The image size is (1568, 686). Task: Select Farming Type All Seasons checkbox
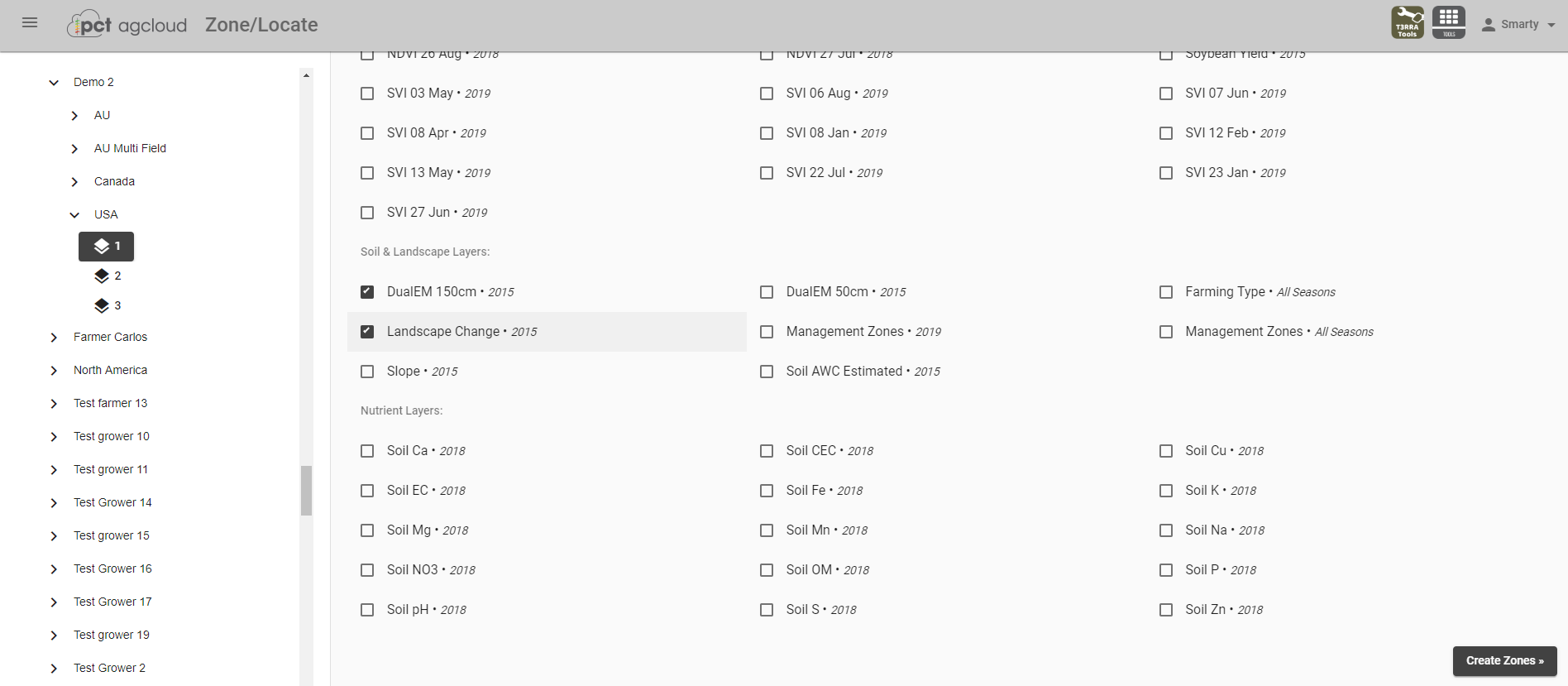pyautogui.click(x=1166, y=292)
